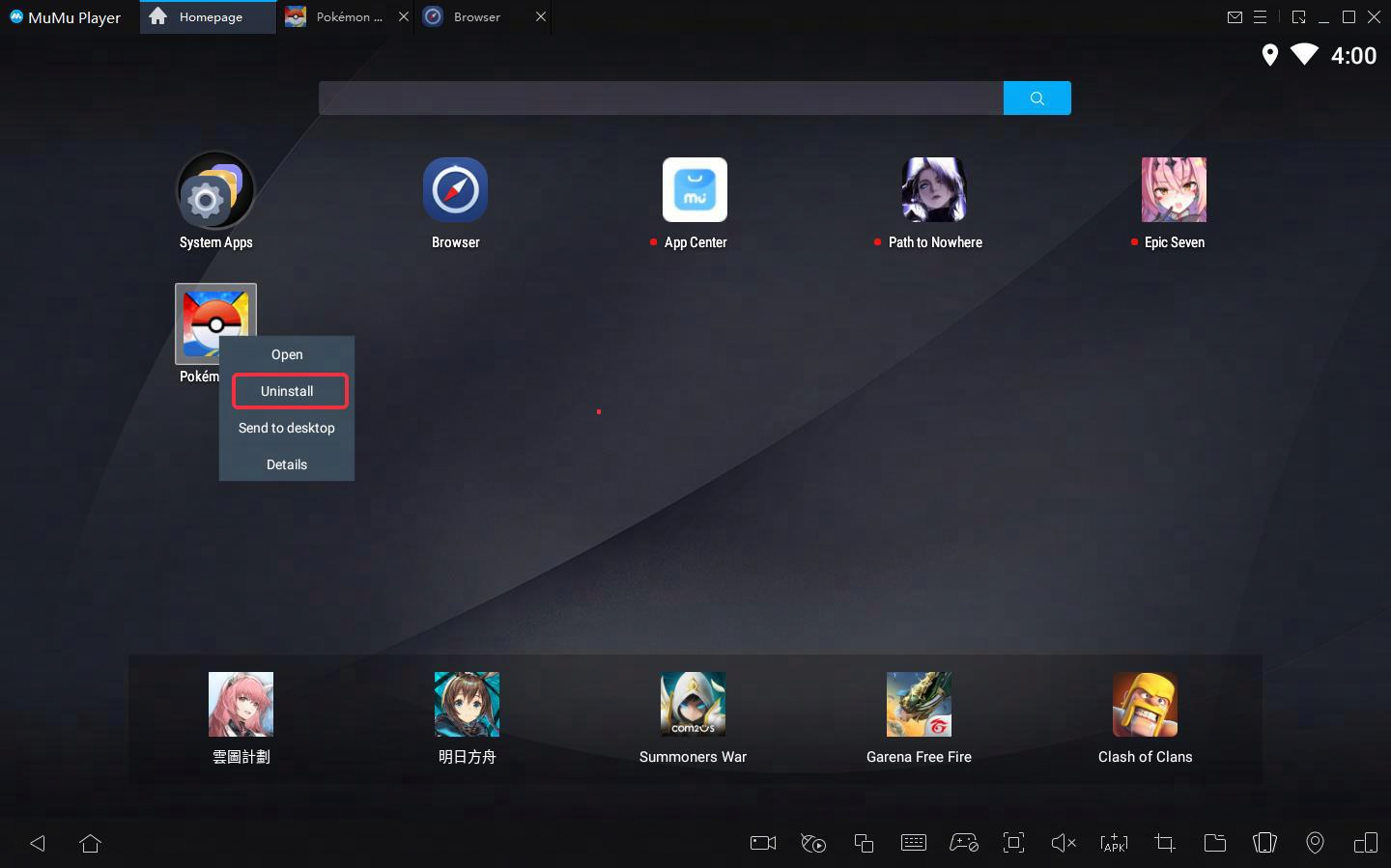Install an APK file

1114,843
